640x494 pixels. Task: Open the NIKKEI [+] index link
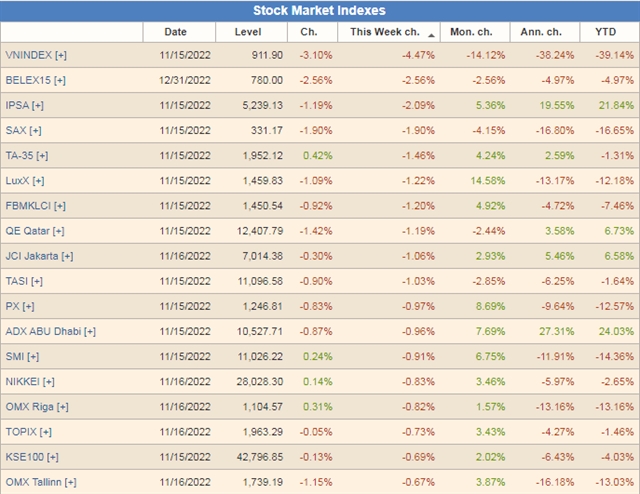coord(30,380)
